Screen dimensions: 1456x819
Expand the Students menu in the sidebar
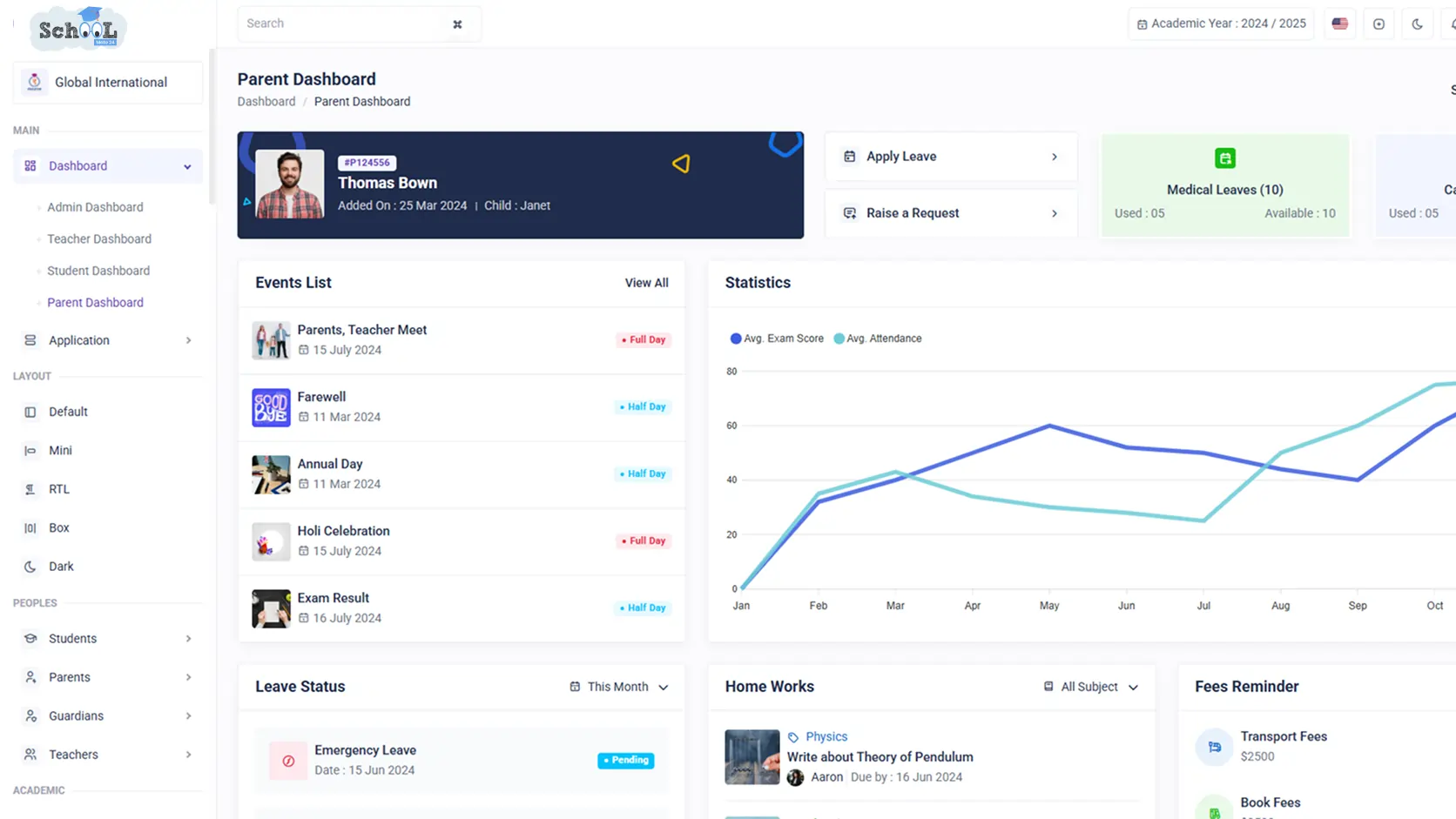108,639
